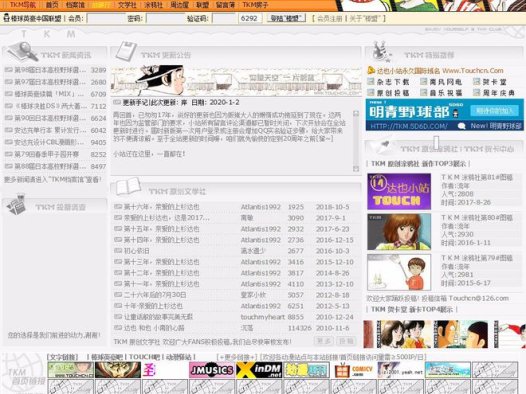
Task: Click the small icon beside 音乐祝福
Action: point(424,92)
